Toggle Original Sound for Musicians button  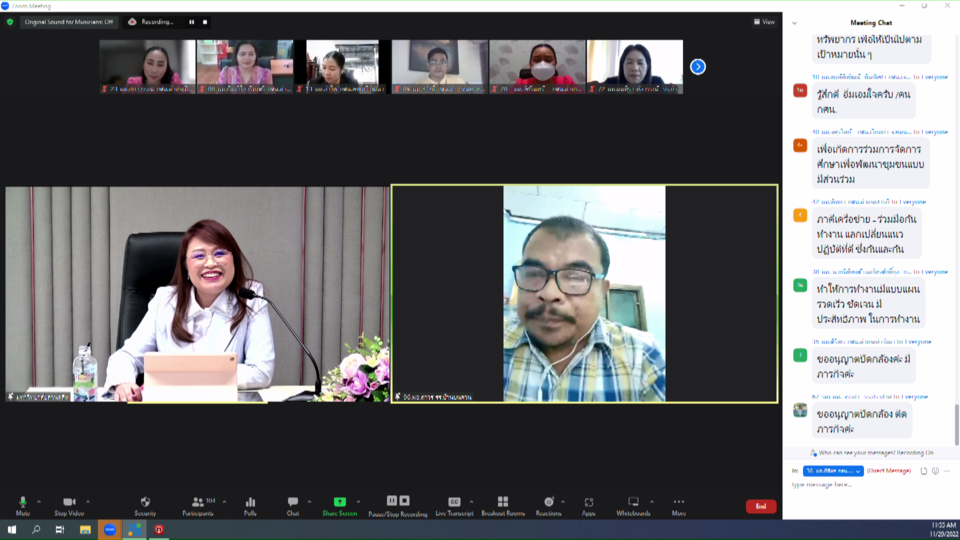click(69, 22)
